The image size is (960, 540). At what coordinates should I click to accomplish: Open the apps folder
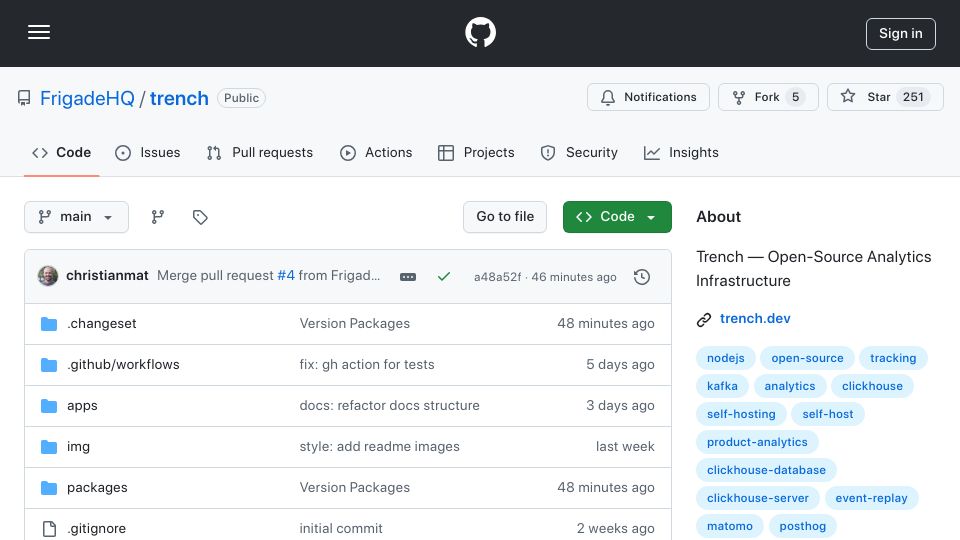[x=82, y=405]
